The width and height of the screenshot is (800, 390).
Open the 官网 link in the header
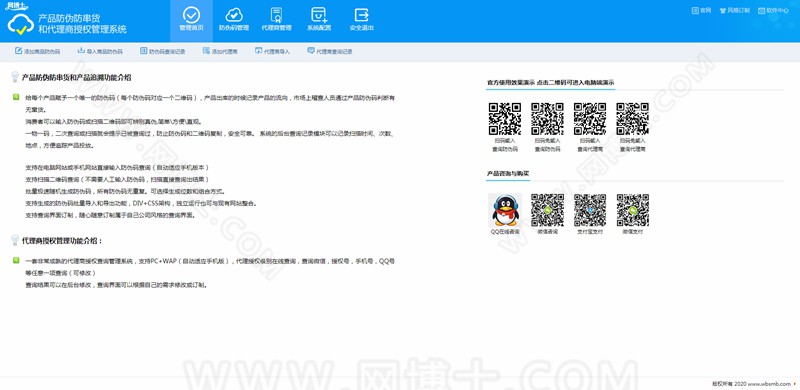701,10
